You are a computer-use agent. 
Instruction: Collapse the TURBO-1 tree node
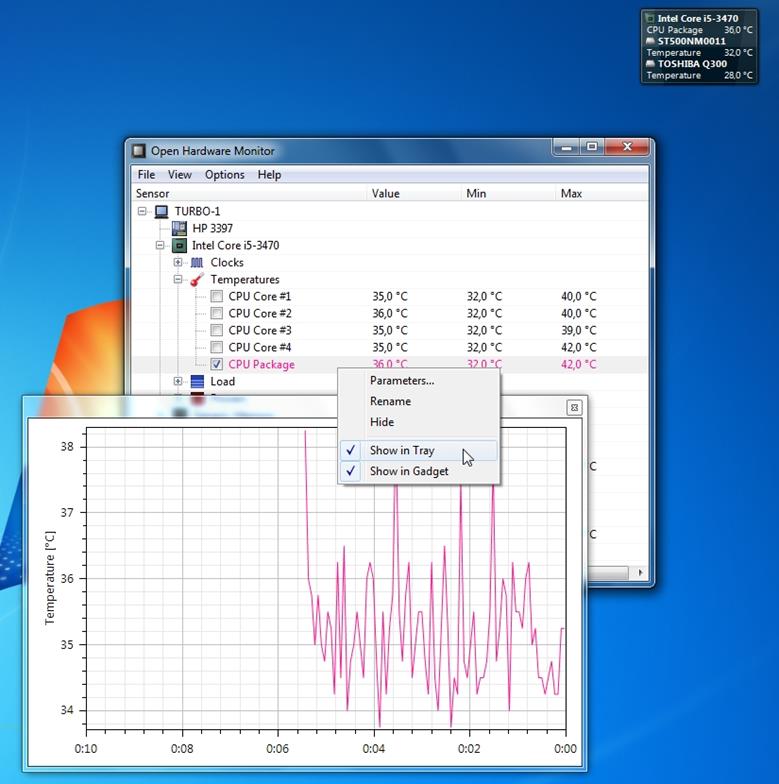coord(142,212)
